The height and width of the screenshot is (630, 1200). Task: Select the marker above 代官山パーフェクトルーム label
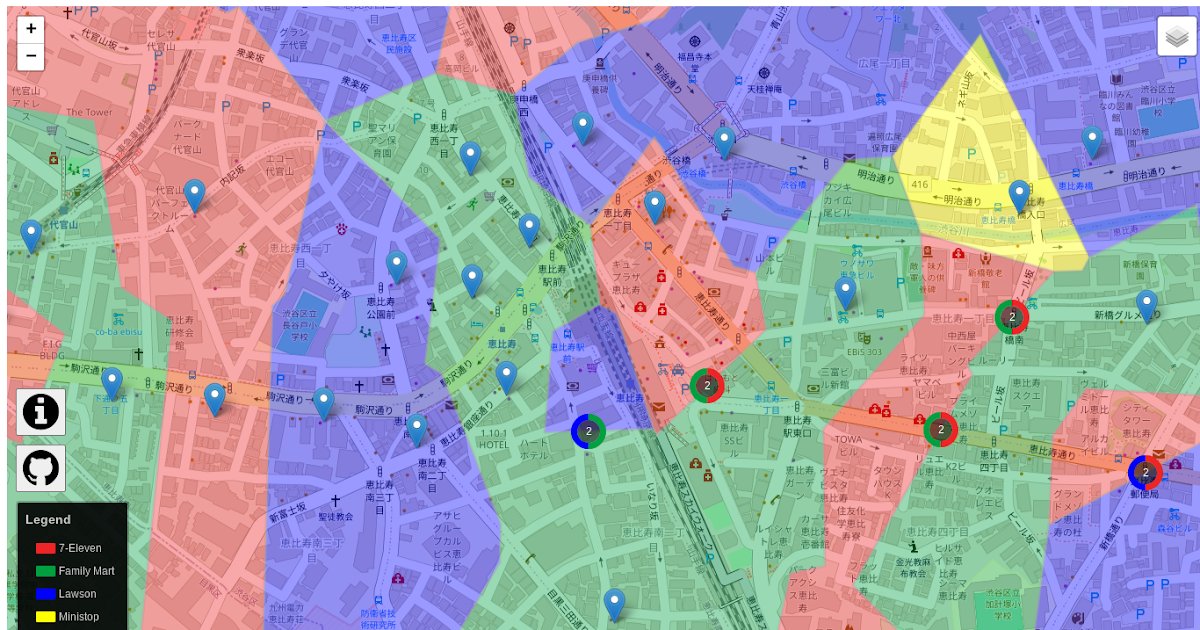pos(195,196)
